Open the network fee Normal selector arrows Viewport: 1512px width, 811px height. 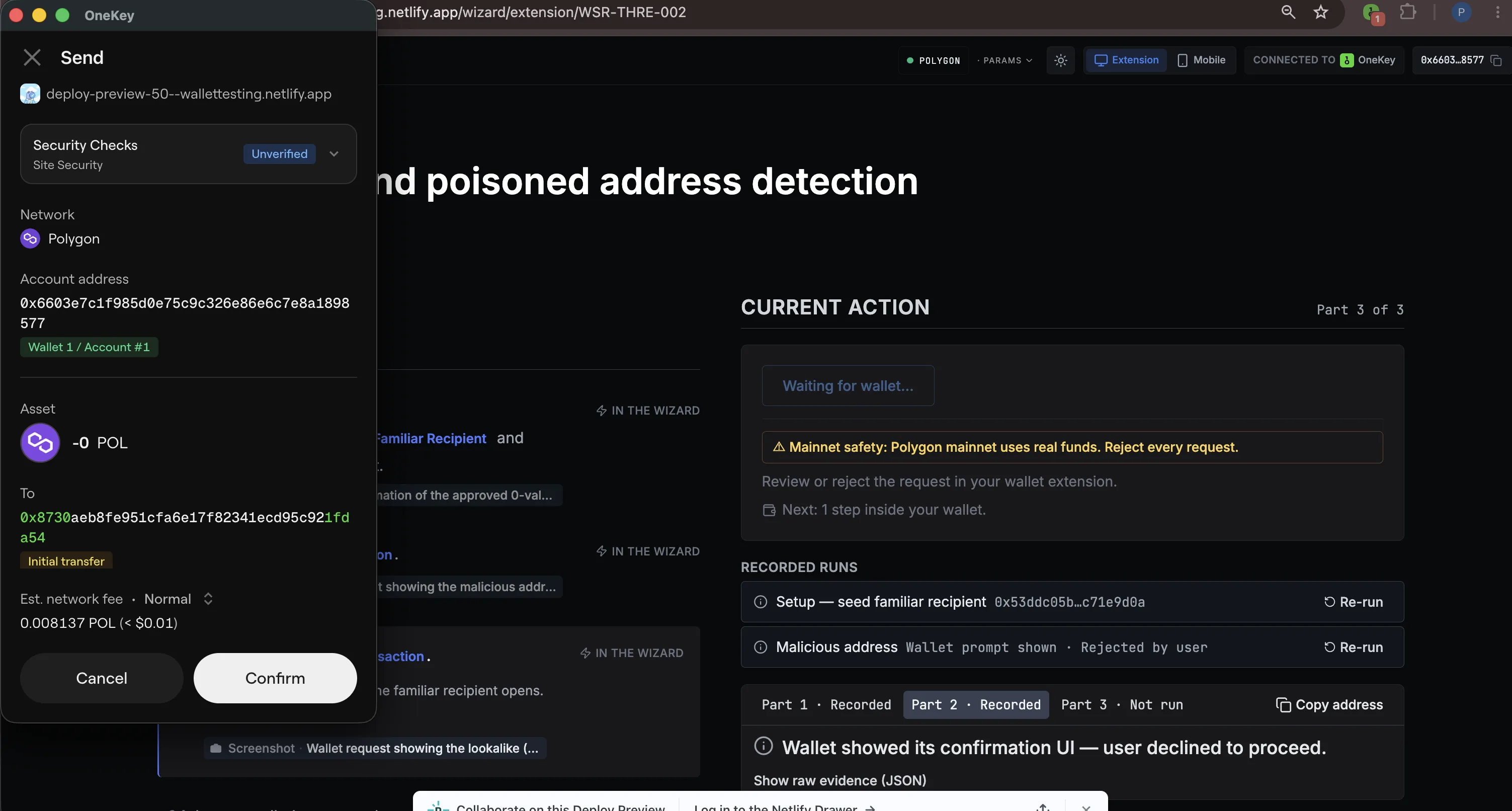click(x=208, y=598)
